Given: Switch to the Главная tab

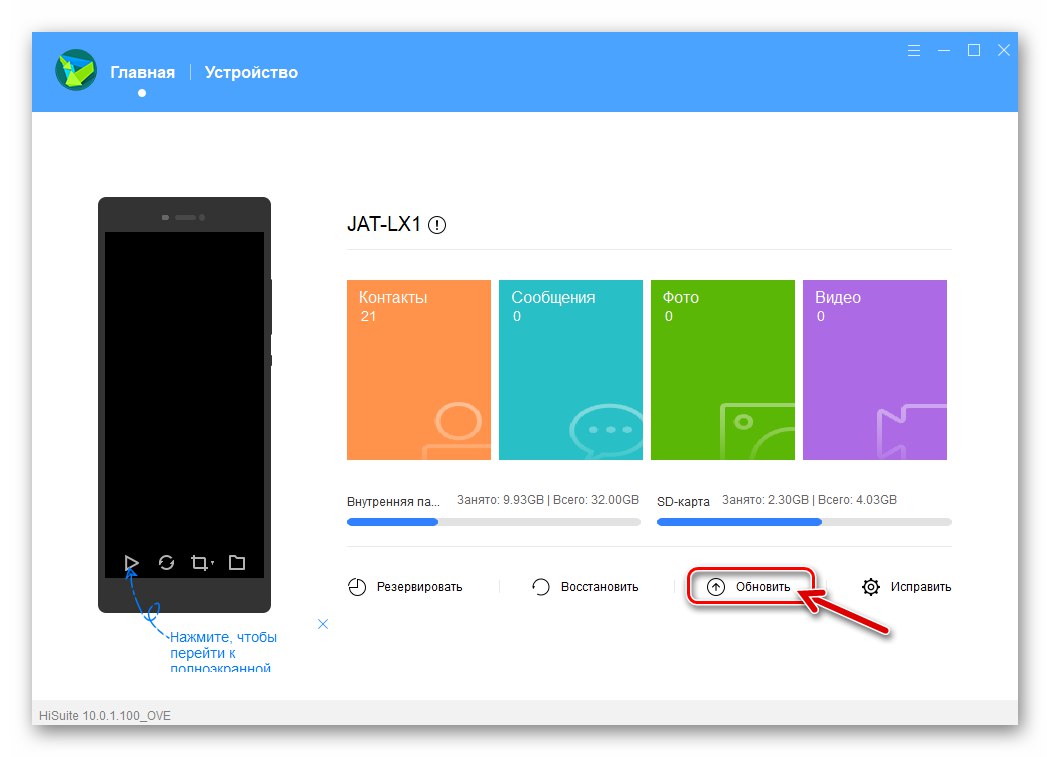Looking at the screenshot, I should (143, 72).
